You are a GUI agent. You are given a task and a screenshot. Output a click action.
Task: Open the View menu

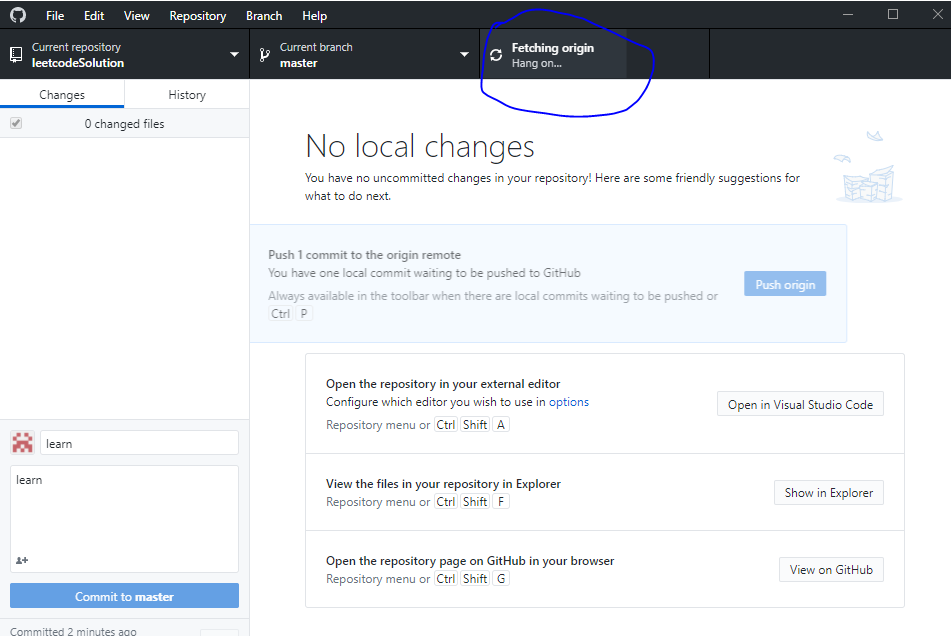[136, 16]
